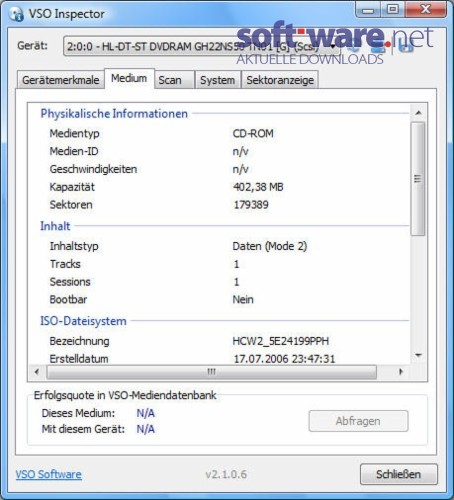Click the Gerät label
The image size is (454, 500).
click(x=32, y=45)
